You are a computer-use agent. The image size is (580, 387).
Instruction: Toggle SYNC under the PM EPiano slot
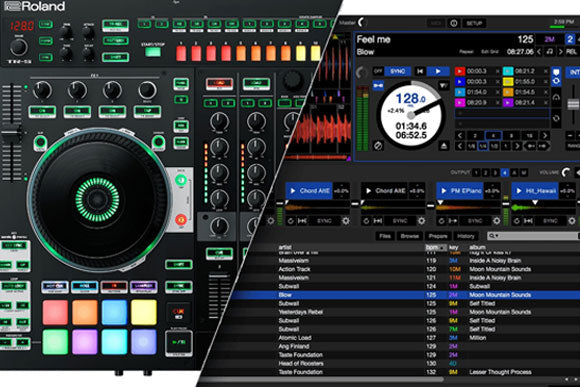coord(475,221)
